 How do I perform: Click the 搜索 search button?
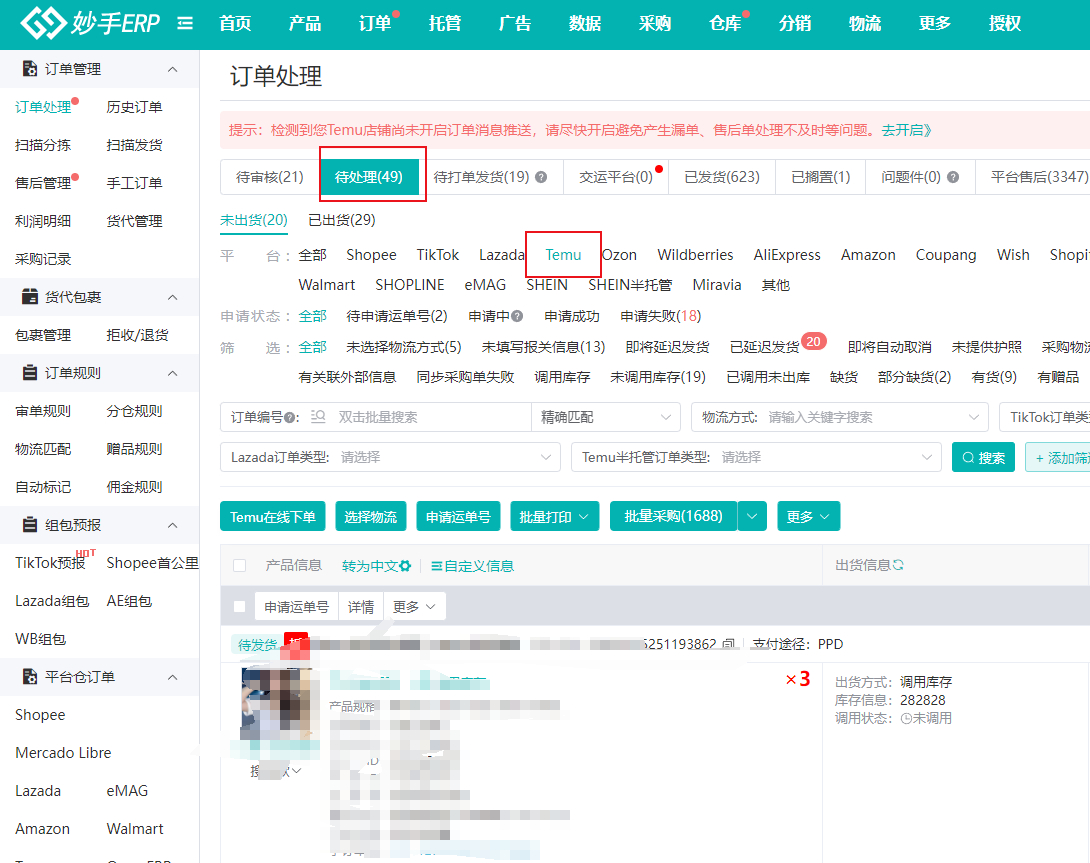(983, 457)
